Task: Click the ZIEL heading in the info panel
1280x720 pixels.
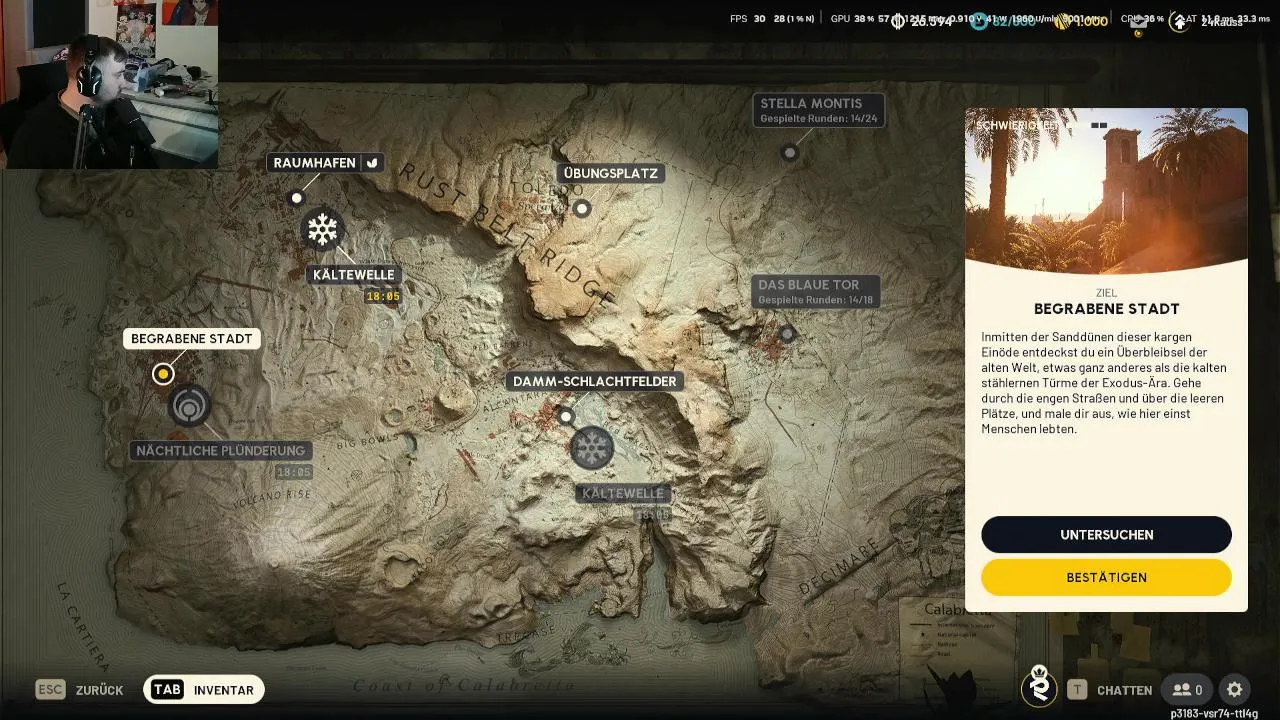Action: (1106, 293)
